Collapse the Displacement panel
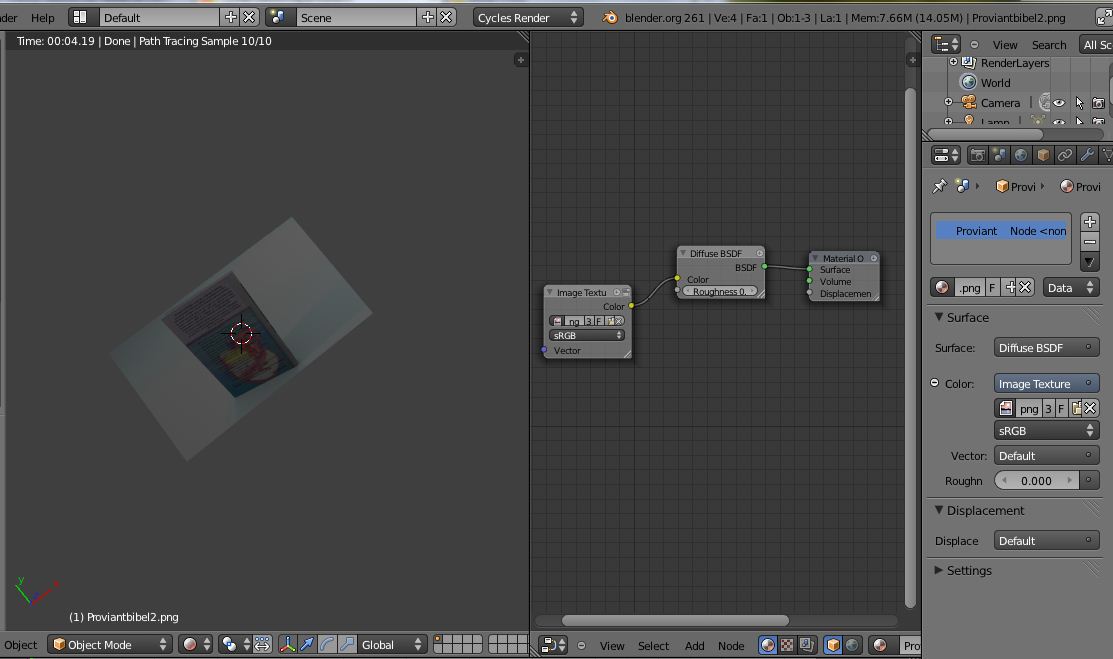This screenshot has height=659, width=1113. (938, 510)
